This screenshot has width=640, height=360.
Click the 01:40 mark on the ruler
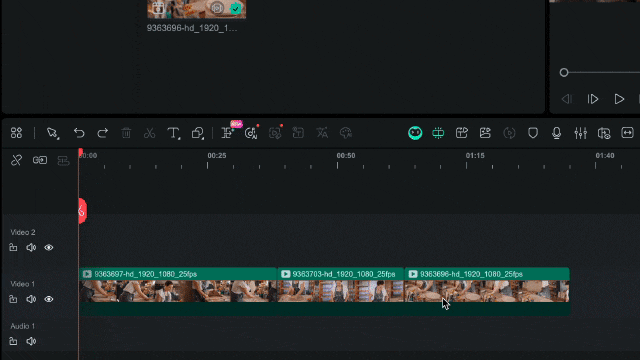click(604, 156)
